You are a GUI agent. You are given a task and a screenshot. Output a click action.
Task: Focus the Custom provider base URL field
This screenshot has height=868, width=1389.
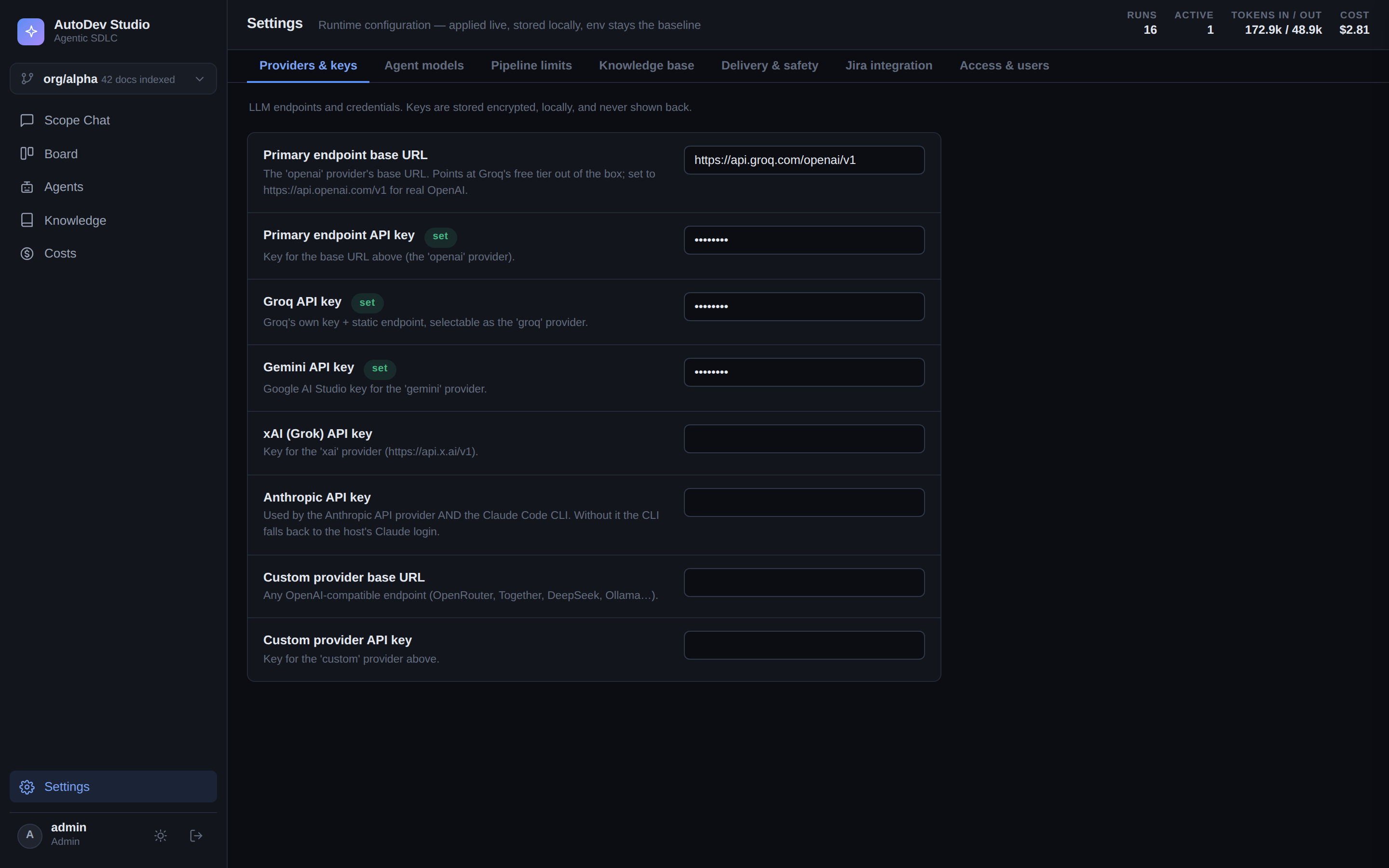[804, 583]
